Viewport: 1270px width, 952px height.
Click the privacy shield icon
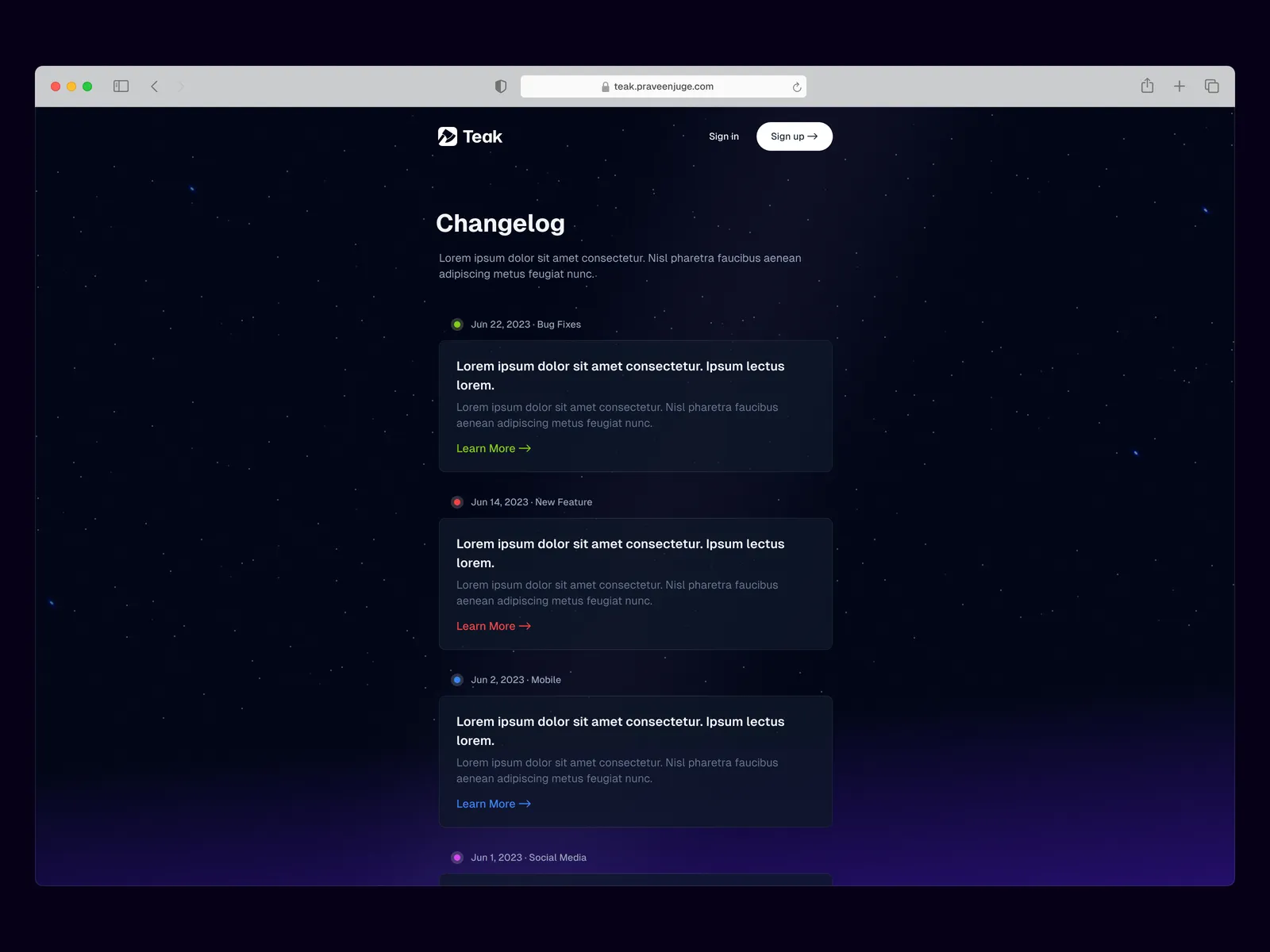(501, 86)
